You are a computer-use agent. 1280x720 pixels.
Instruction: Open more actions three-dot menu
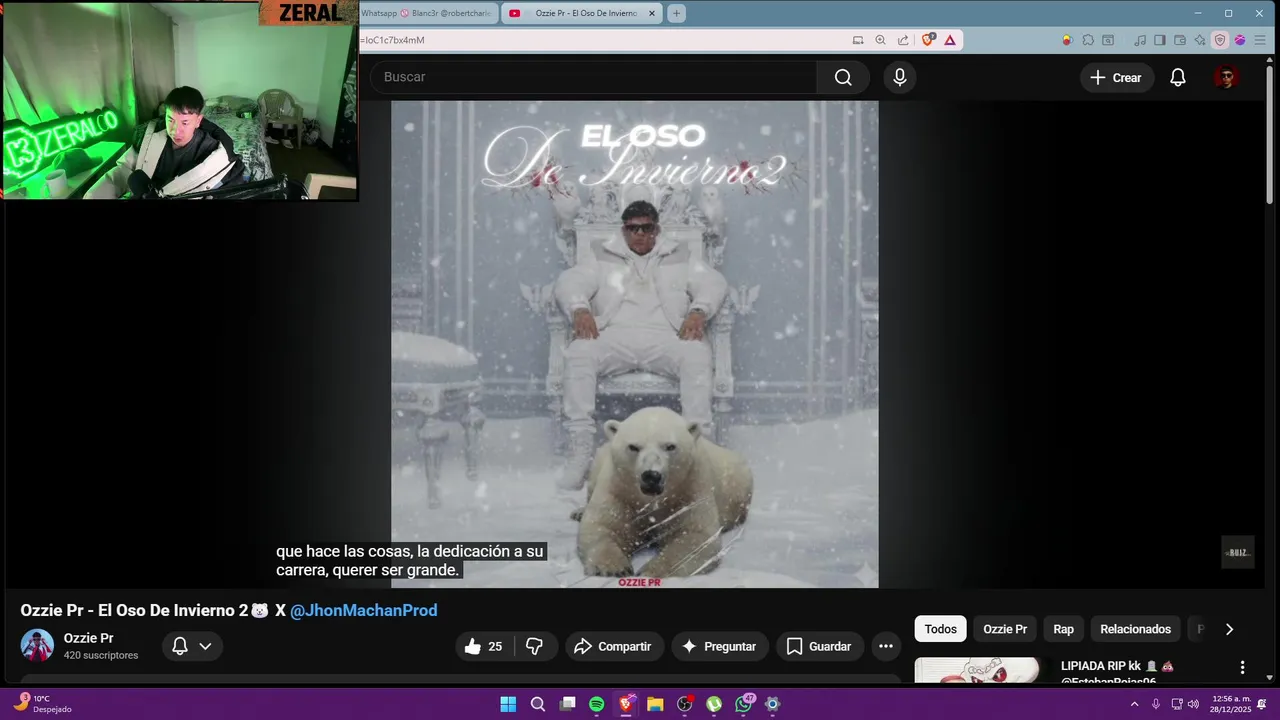click(885, 646)
